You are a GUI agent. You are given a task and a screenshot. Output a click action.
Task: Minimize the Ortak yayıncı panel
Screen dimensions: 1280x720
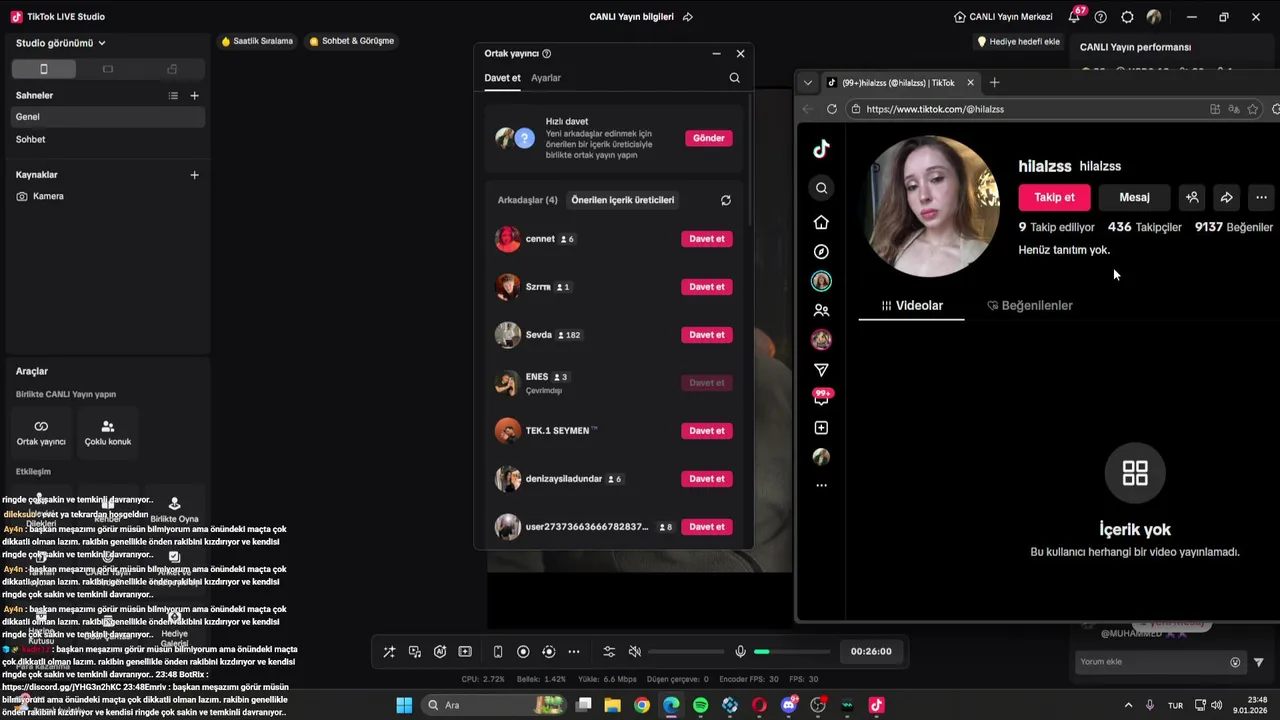pos(716,54)
